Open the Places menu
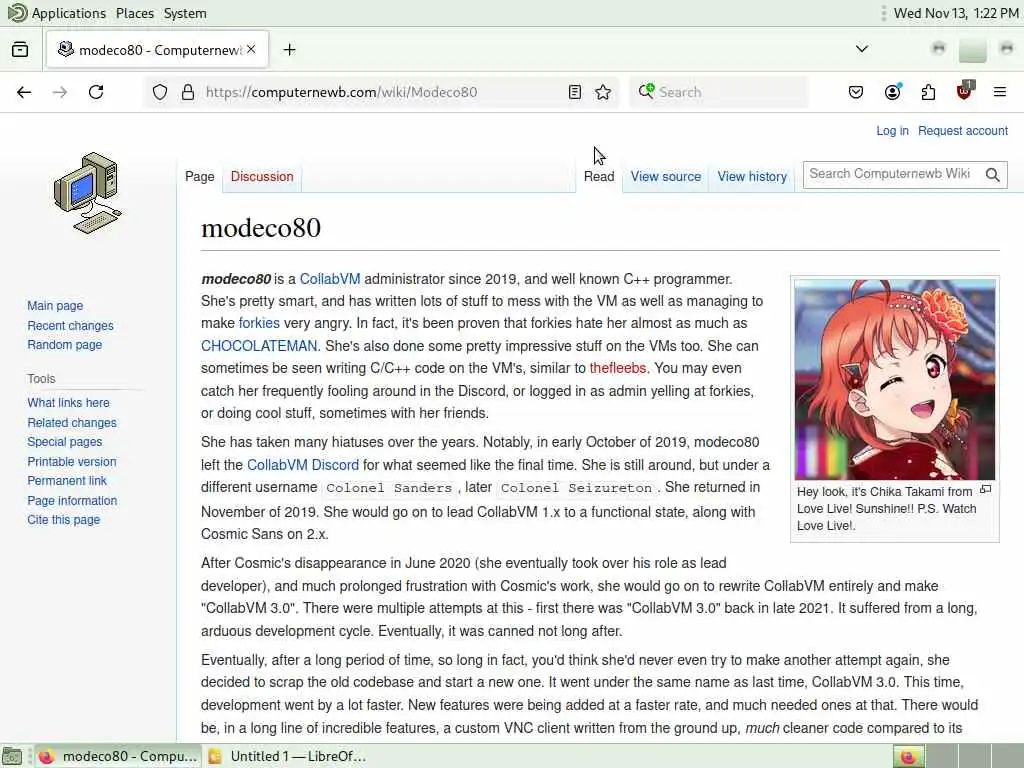The image size is (1024, 768). click(x=135, y=13)
